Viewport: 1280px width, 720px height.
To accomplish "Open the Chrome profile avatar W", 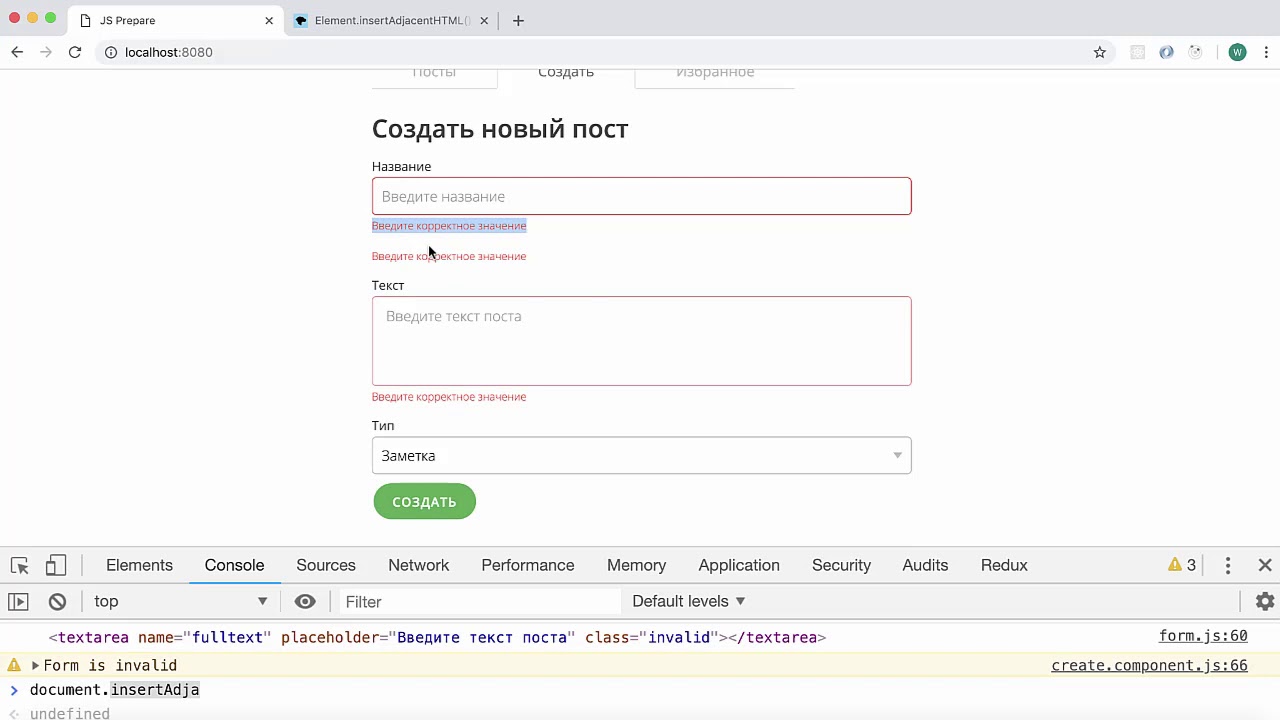I will click(1237, 52).
